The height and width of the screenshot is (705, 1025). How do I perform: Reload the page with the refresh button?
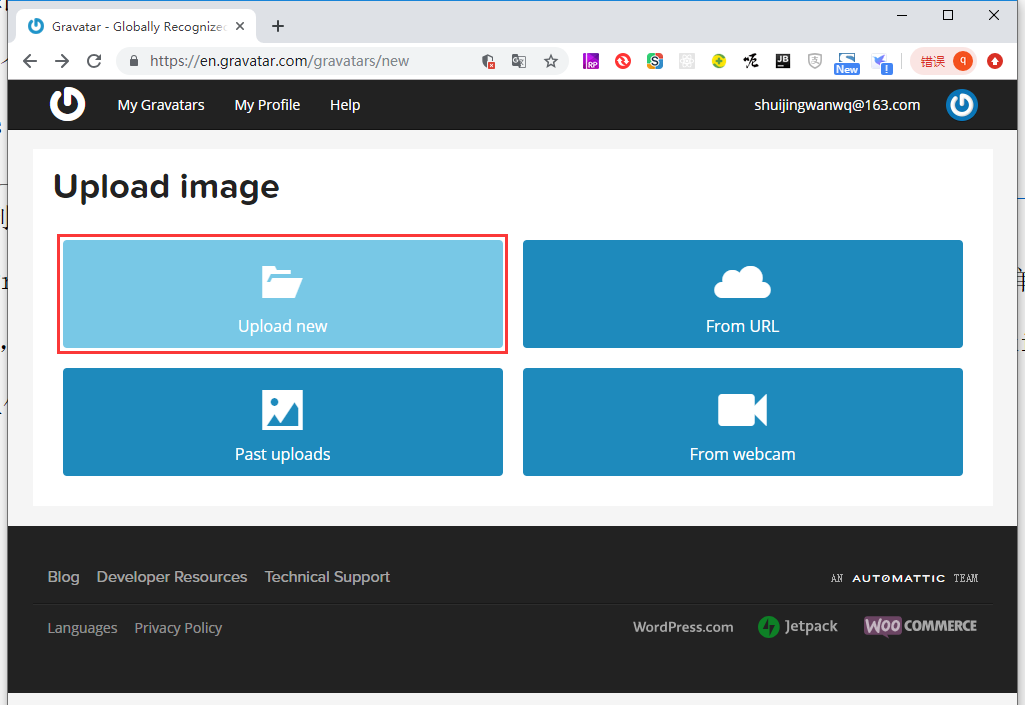click(x=94, y=61)
